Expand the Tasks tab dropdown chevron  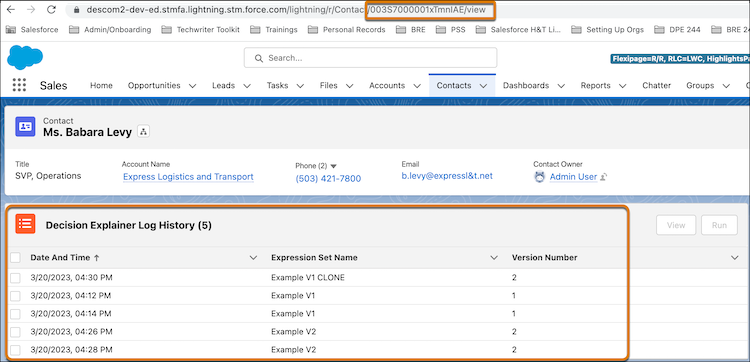click(x=300, y=86)
